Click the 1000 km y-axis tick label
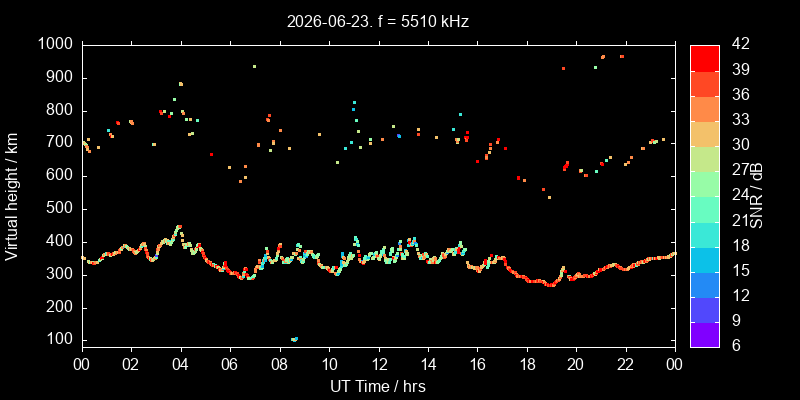The width and height of the screenshot is (800, 400). [x=55, y=45]
